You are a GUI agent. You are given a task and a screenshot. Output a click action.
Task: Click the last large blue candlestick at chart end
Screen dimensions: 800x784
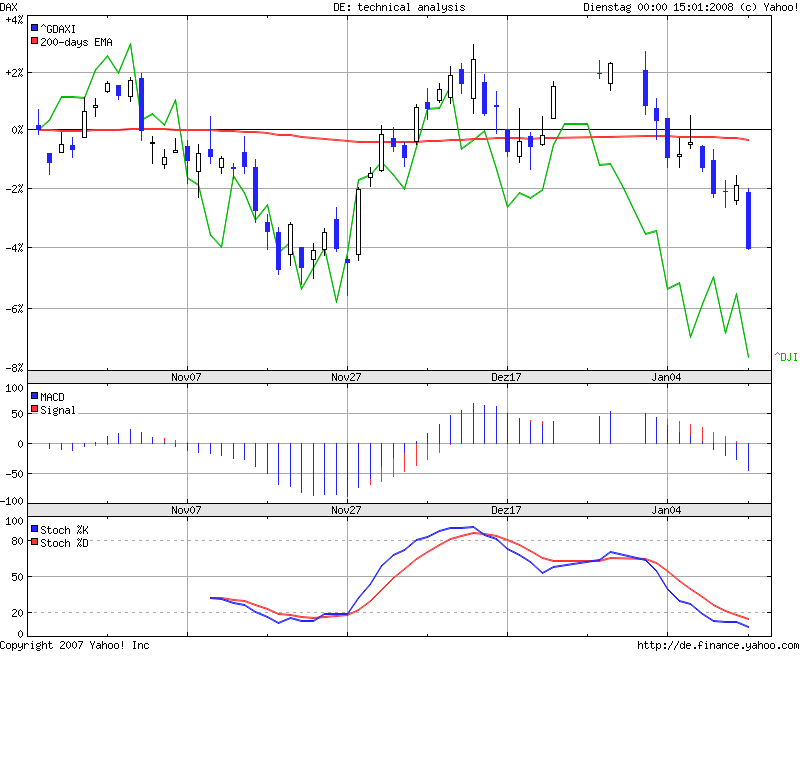[748, 220]
